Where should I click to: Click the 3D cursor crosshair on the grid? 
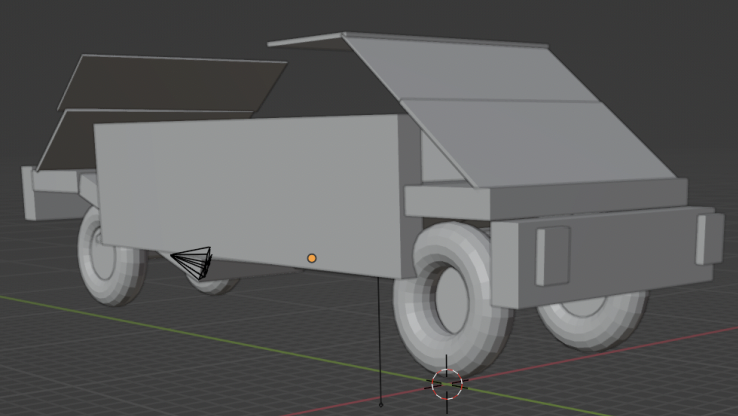447,384
